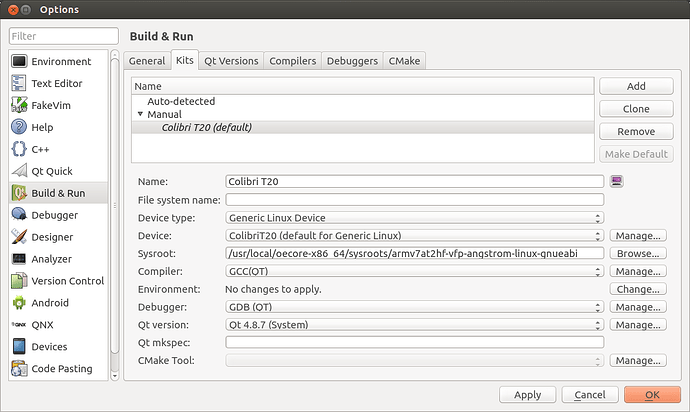The image size is (690, 412).
Task: Remove the selected kit
Action: (636, 132)
